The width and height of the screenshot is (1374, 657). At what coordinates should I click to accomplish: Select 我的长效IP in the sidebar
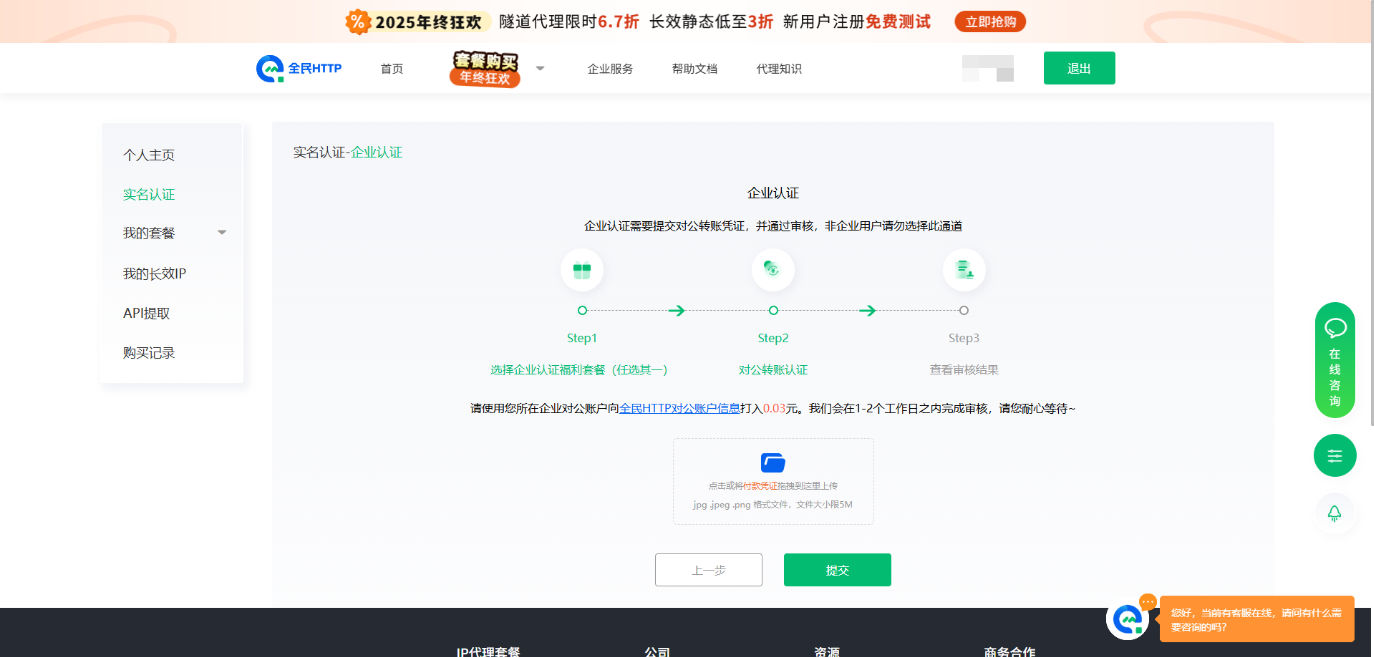(155, 274)
